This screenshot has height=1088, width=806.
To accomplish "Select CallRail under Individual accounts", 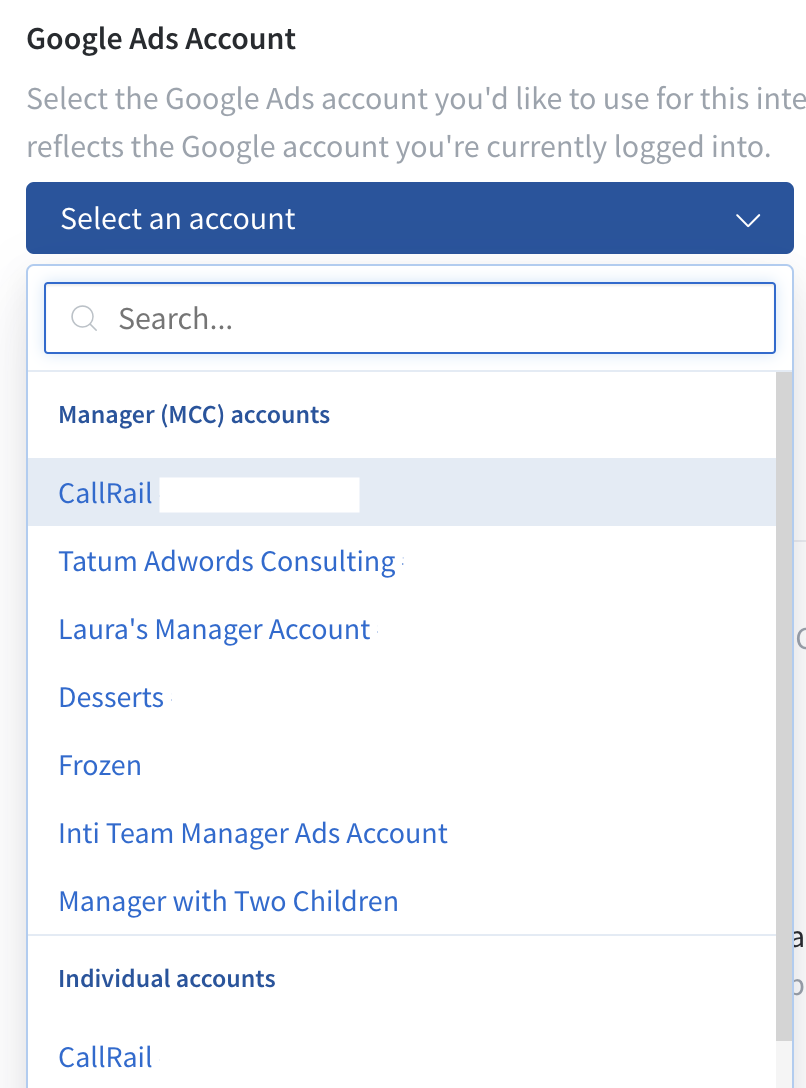I will pyautogui.click(x=402, y=1057).
